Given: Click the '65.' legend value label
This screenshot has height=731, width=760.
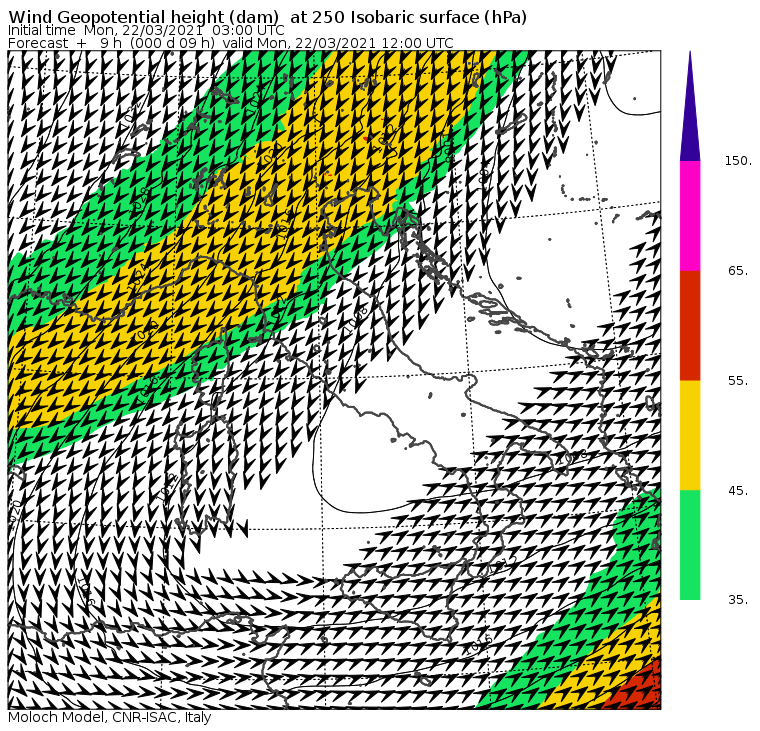Looking at the screenshot, I should [738, 270].
